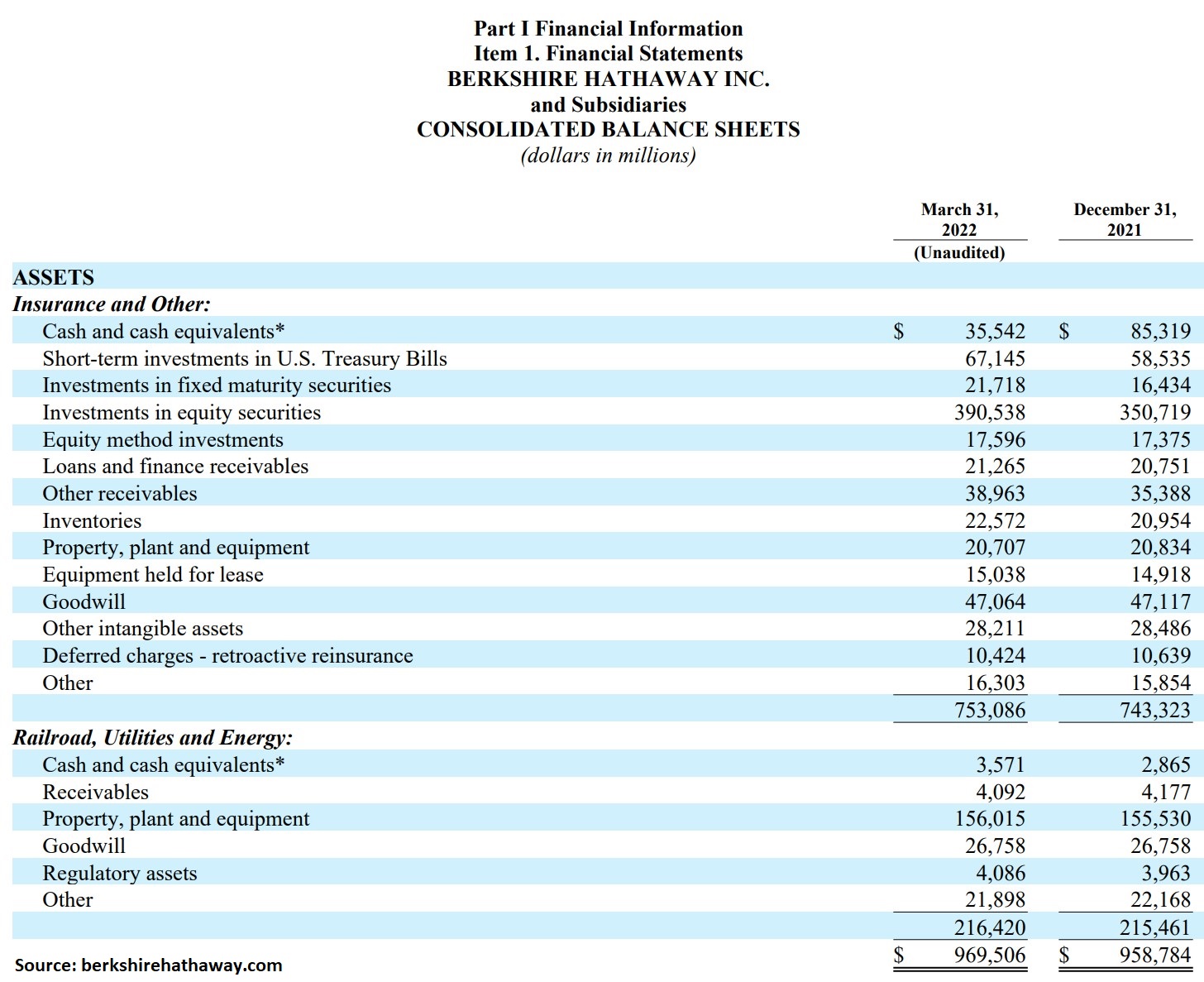Select the (Unaudited) label
Viewport: 1204px width, 982px height.
[x=959, y=252]
